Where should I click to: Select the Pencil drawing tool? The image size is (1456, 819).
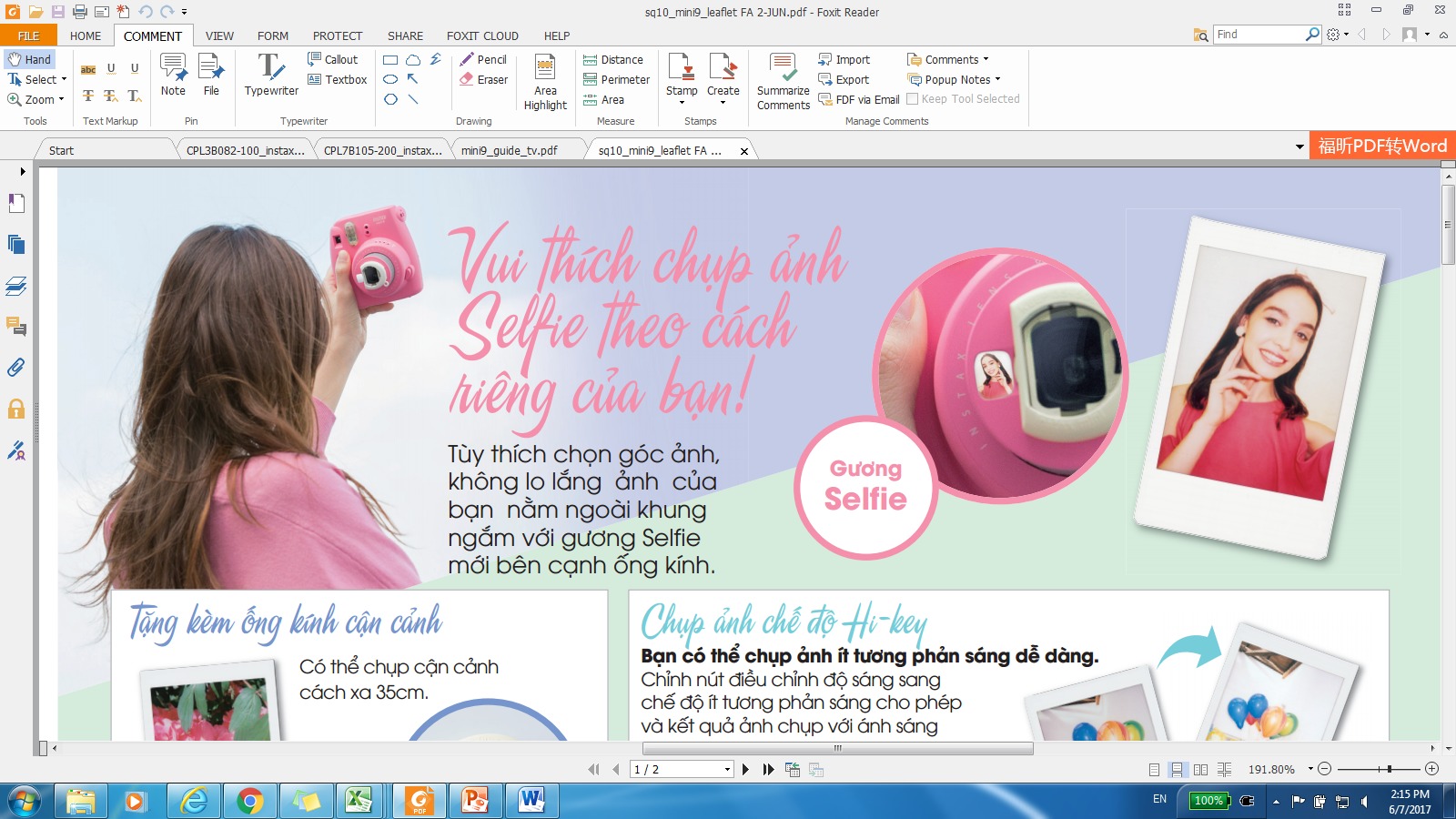pyautogui.click(x=483, y=60)
